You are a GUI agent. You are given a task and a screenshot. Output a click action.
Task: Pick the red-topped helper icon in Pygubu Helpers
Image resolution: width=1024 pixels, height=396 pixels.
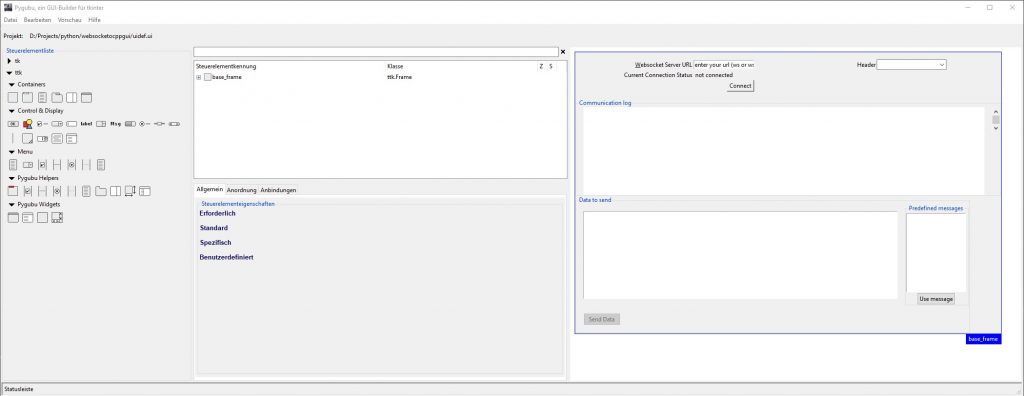coord(13,191)
